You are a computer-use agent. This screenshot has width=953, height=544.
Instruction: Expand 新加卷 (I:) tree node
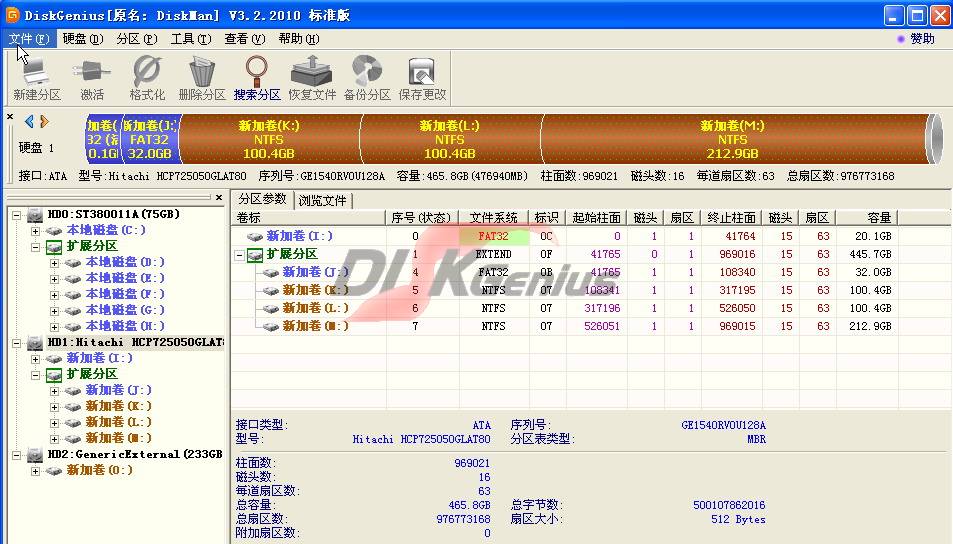tap(36, 359)
